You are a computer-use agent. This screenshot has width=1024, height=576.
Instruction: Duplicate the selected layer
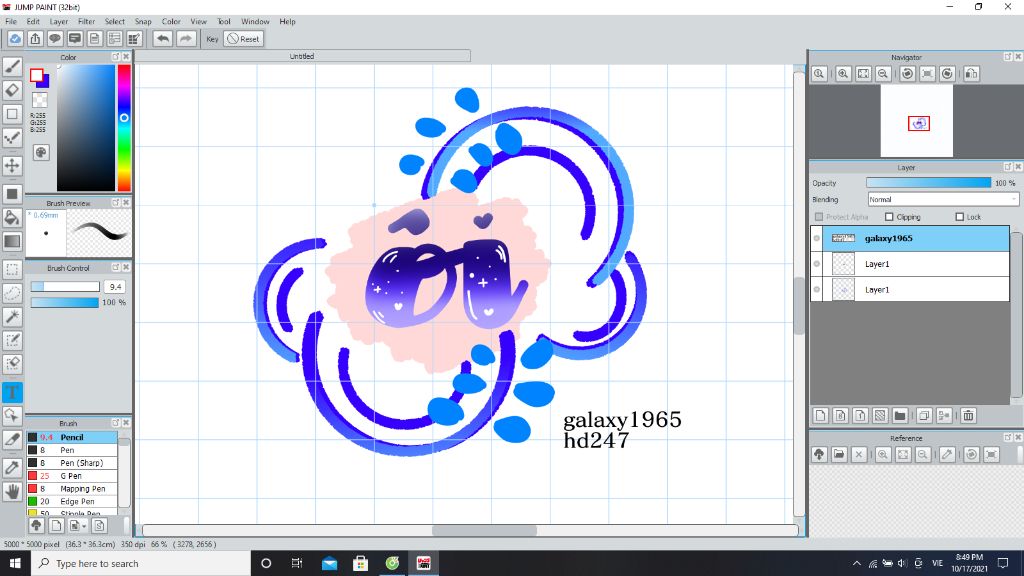pos(924,415)
